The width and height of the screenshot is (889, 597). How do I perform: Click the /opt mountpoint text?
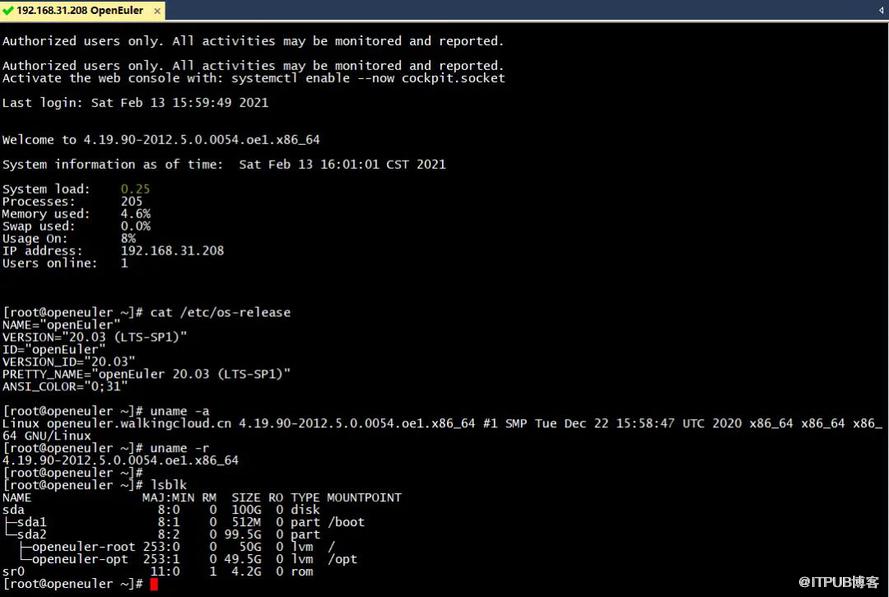342,559
